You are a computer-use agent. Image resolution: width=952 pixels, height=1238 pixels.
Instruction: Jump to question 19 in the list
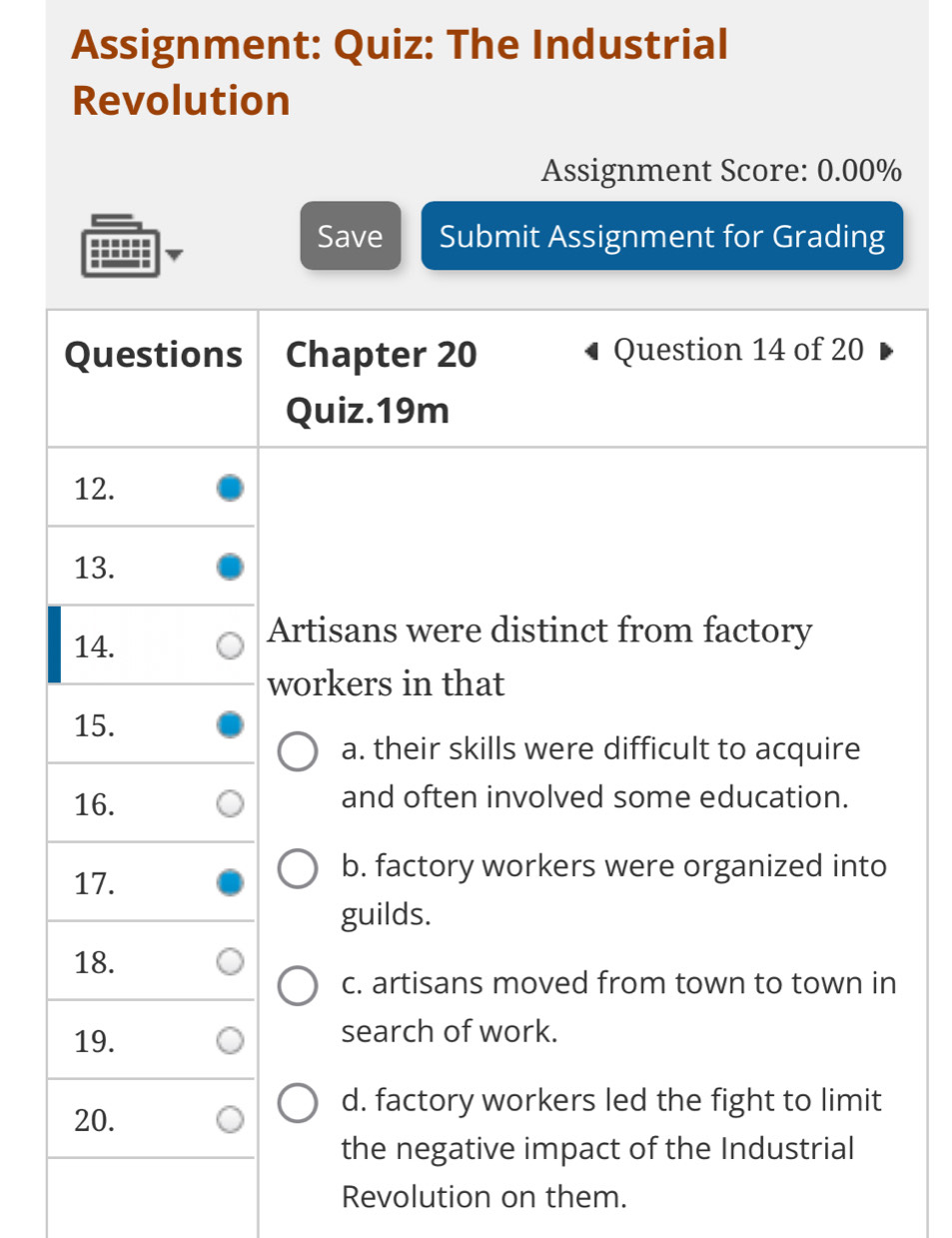point(93,1040)
